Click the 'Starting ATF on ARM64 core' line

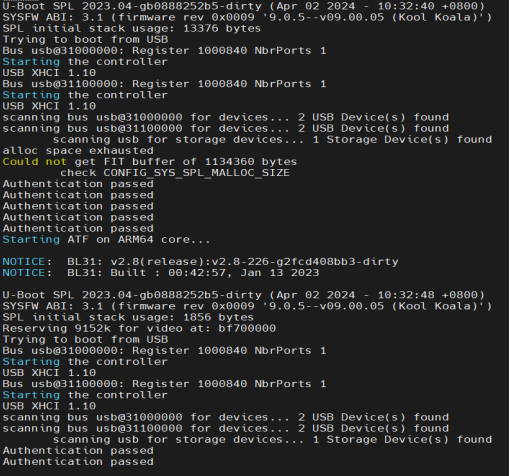click(x=107, y=240)
